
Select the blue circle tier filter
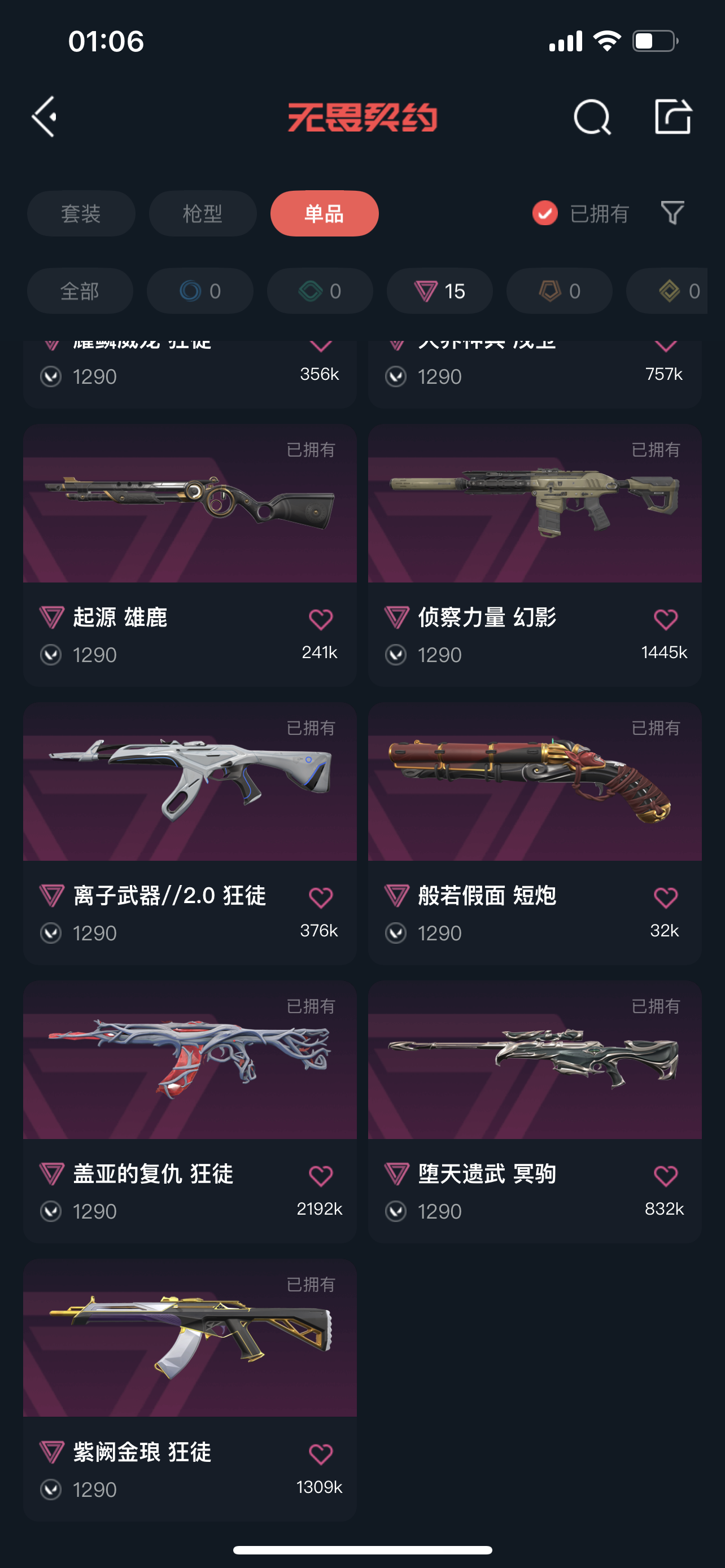(200, 291)
